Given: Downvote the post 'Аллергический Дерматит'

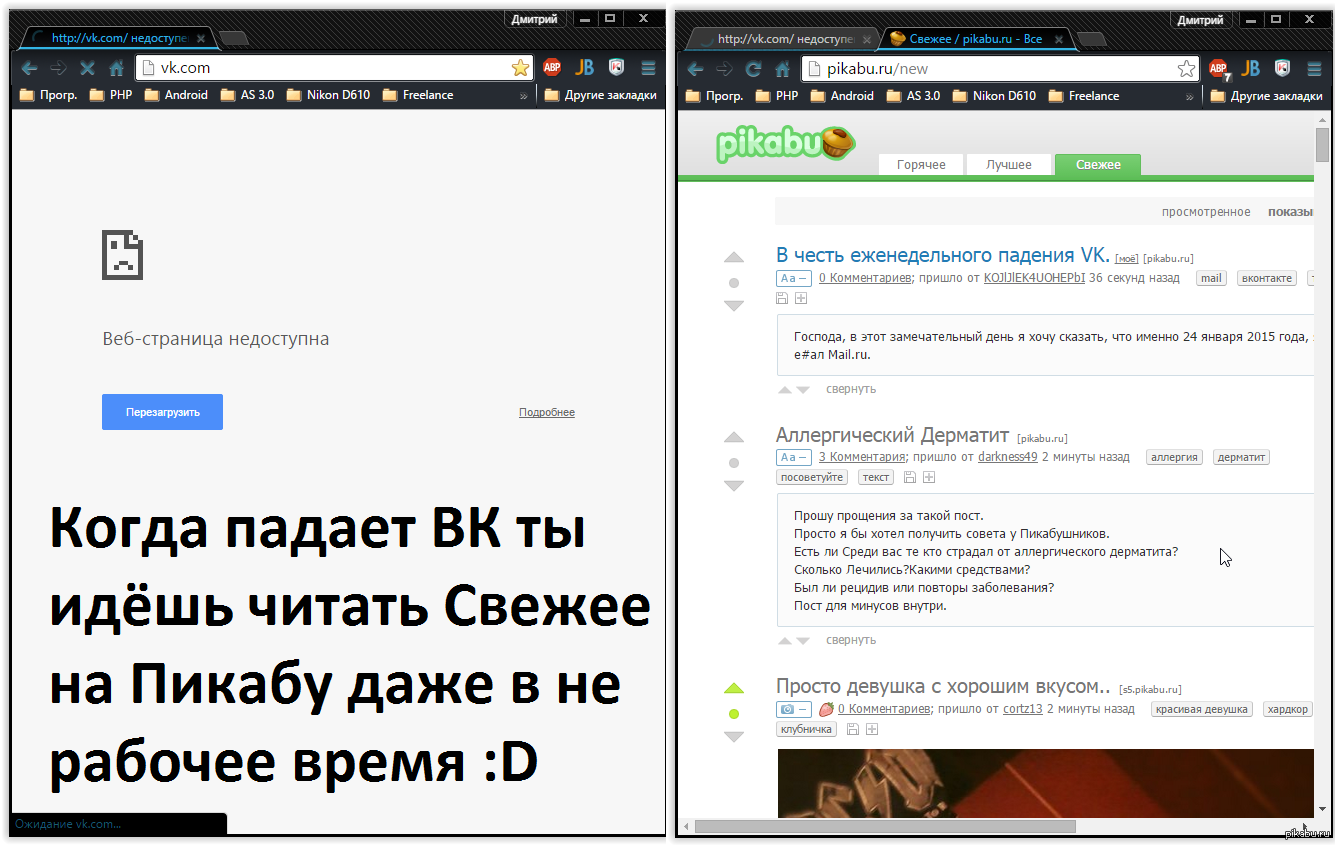Looking at the screenshot, I should [734, 486].
